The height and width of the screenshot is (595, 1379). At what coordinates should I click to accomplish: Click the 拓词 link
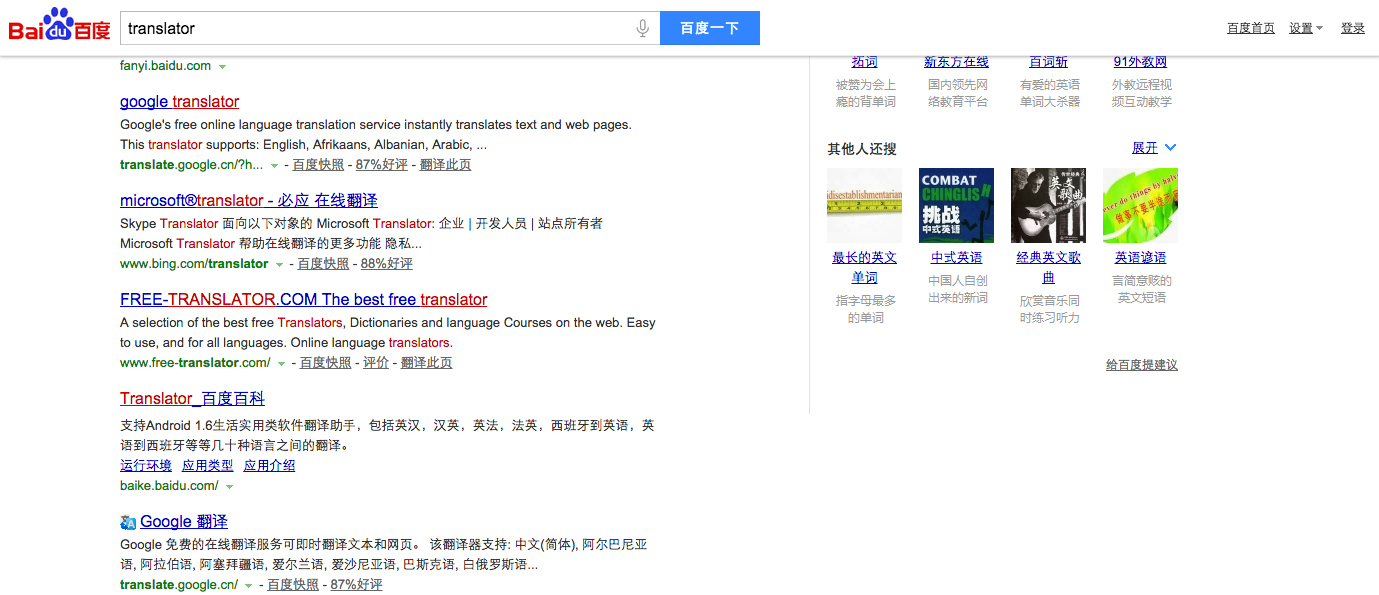click(864, 62)
